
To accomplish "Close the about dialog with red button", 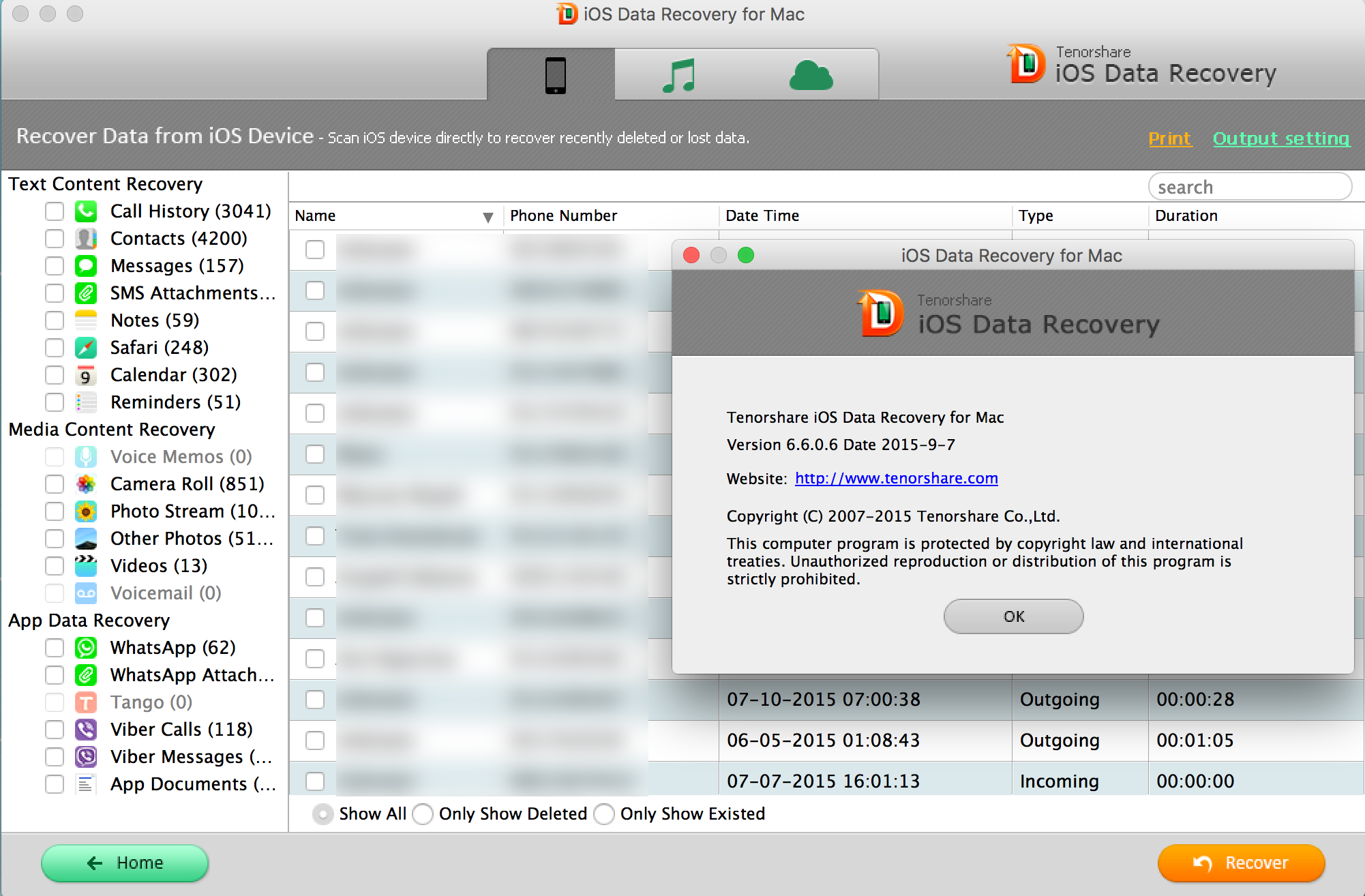I will coord(691,255).
